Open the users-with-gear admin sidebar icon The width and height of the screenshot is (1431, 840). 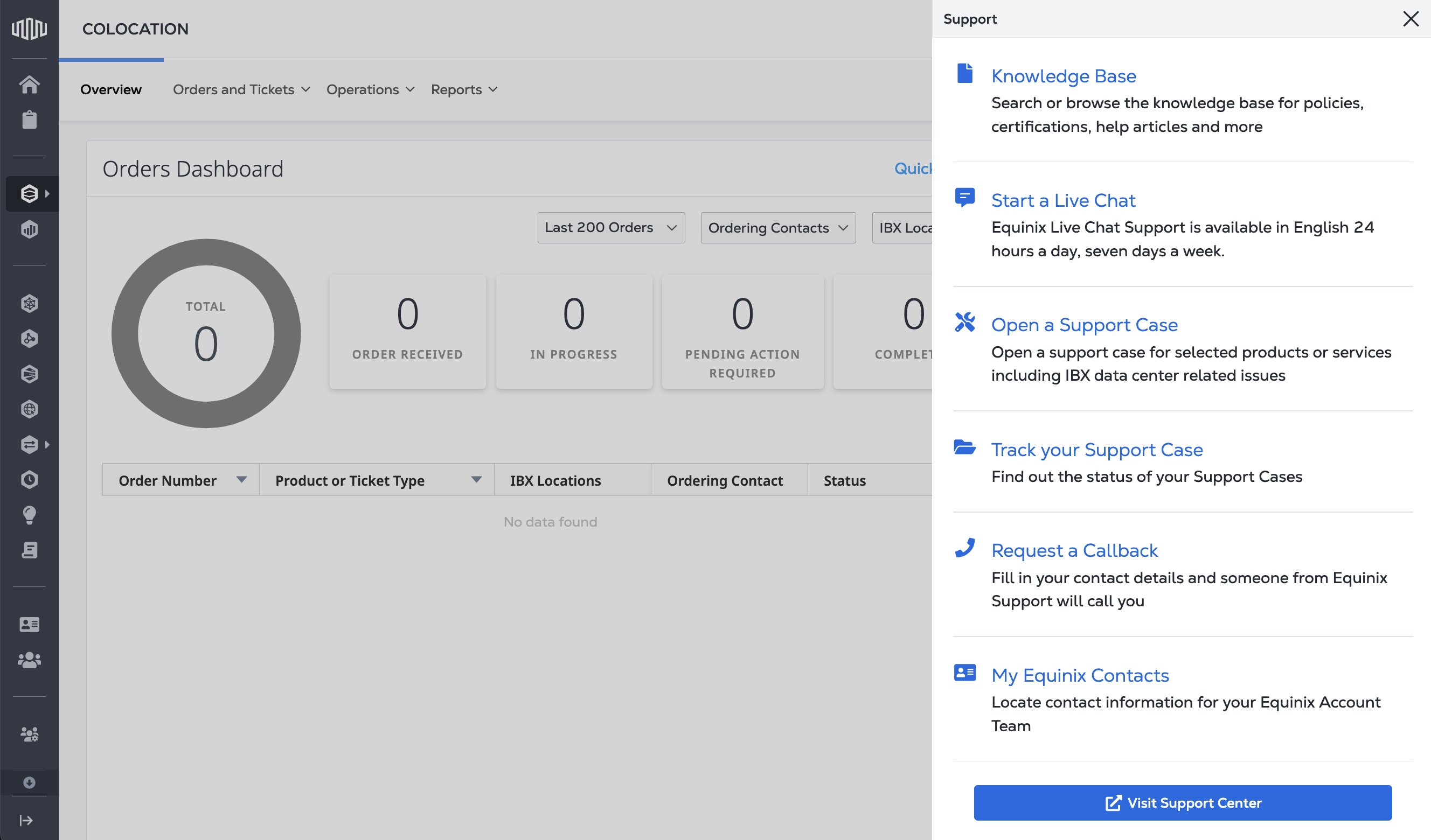(29, 734)
